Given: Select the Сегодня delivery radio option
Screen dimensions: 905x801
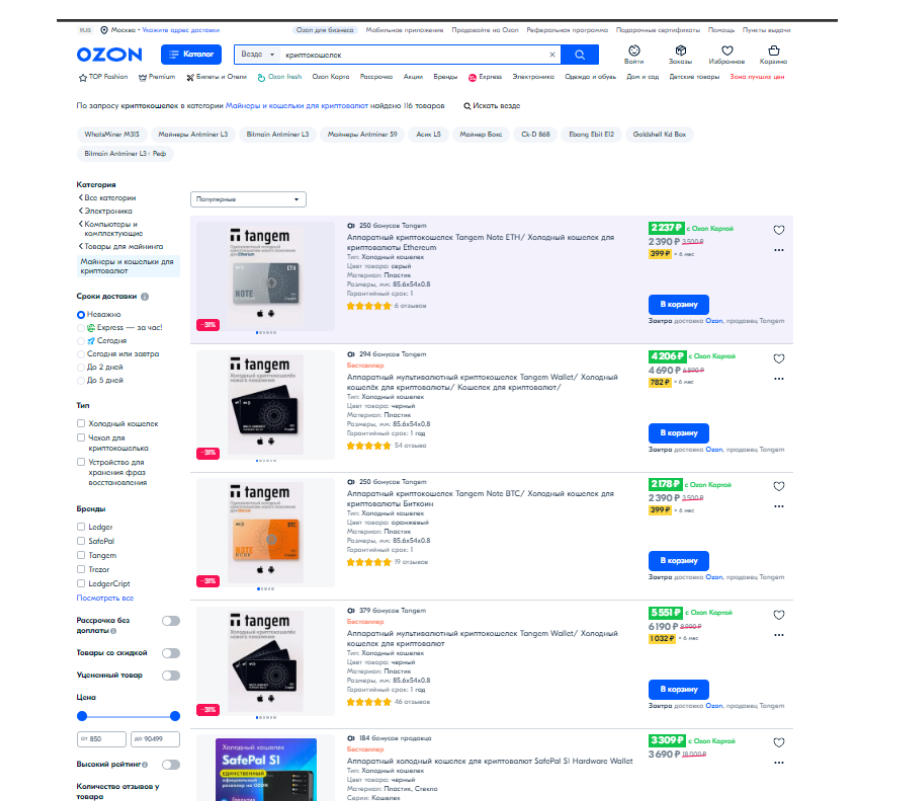Looking at the screenshot, I should [x=81, y=341].
